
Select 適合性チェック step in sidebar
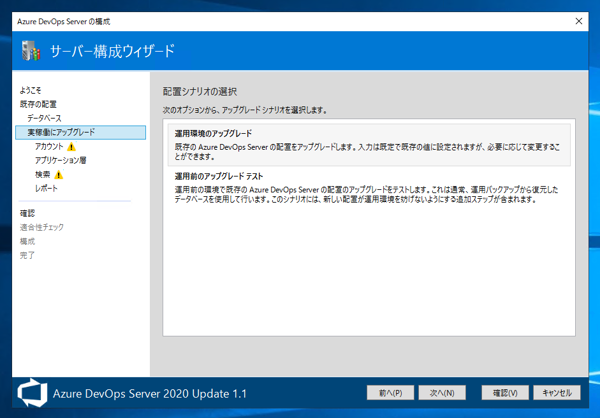click(x=42, y=227)
